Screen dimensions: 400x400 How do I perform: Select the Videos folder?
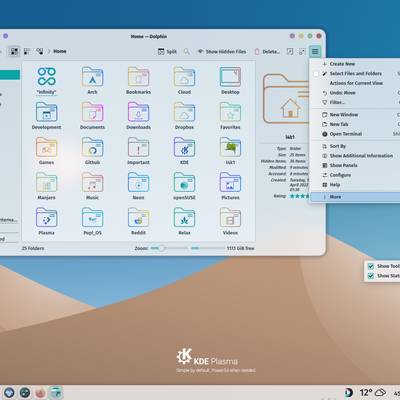click(230, 222)
